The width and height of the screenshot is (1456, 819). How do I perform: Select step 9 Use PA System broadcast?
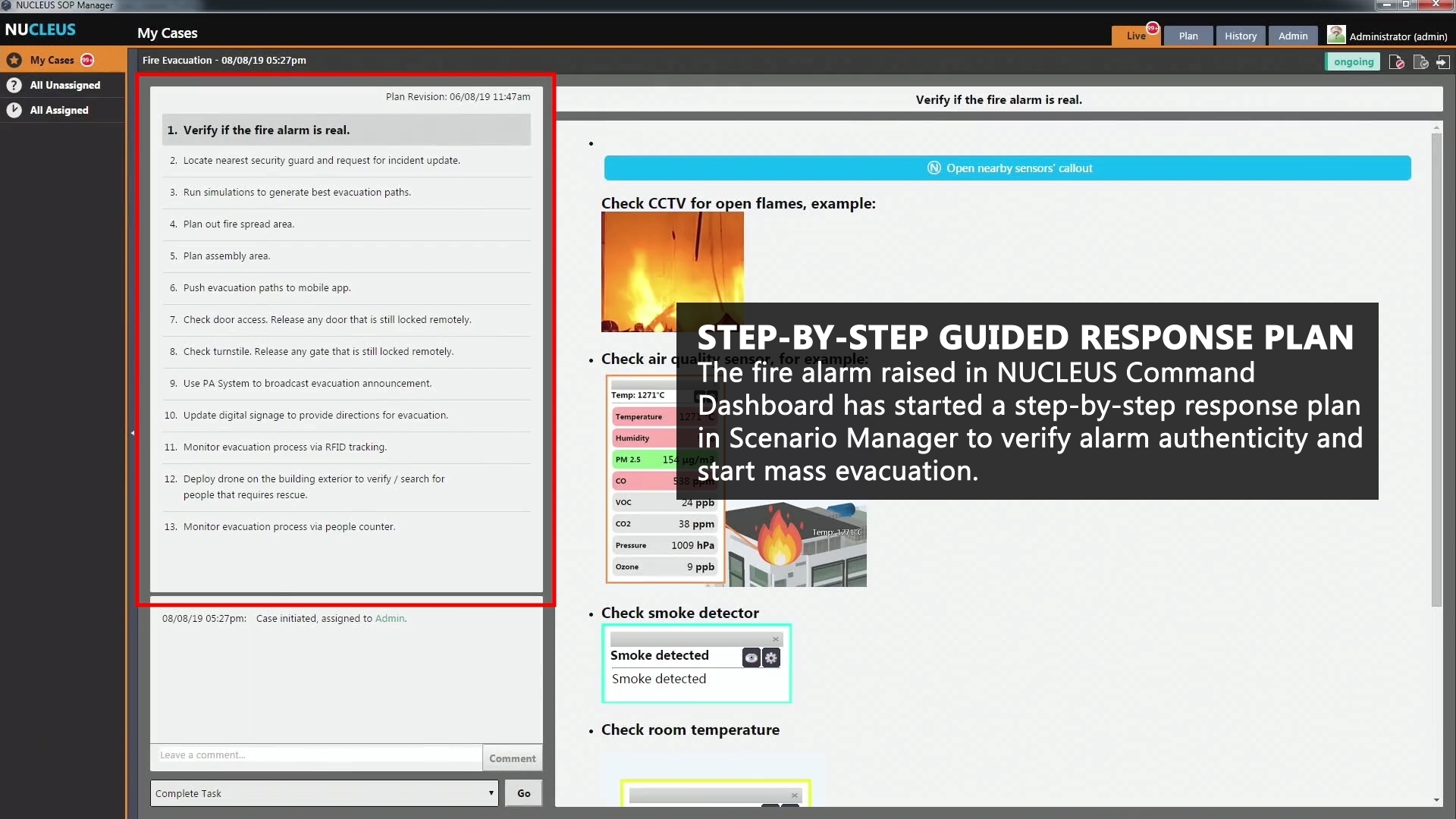click(347, 384)
